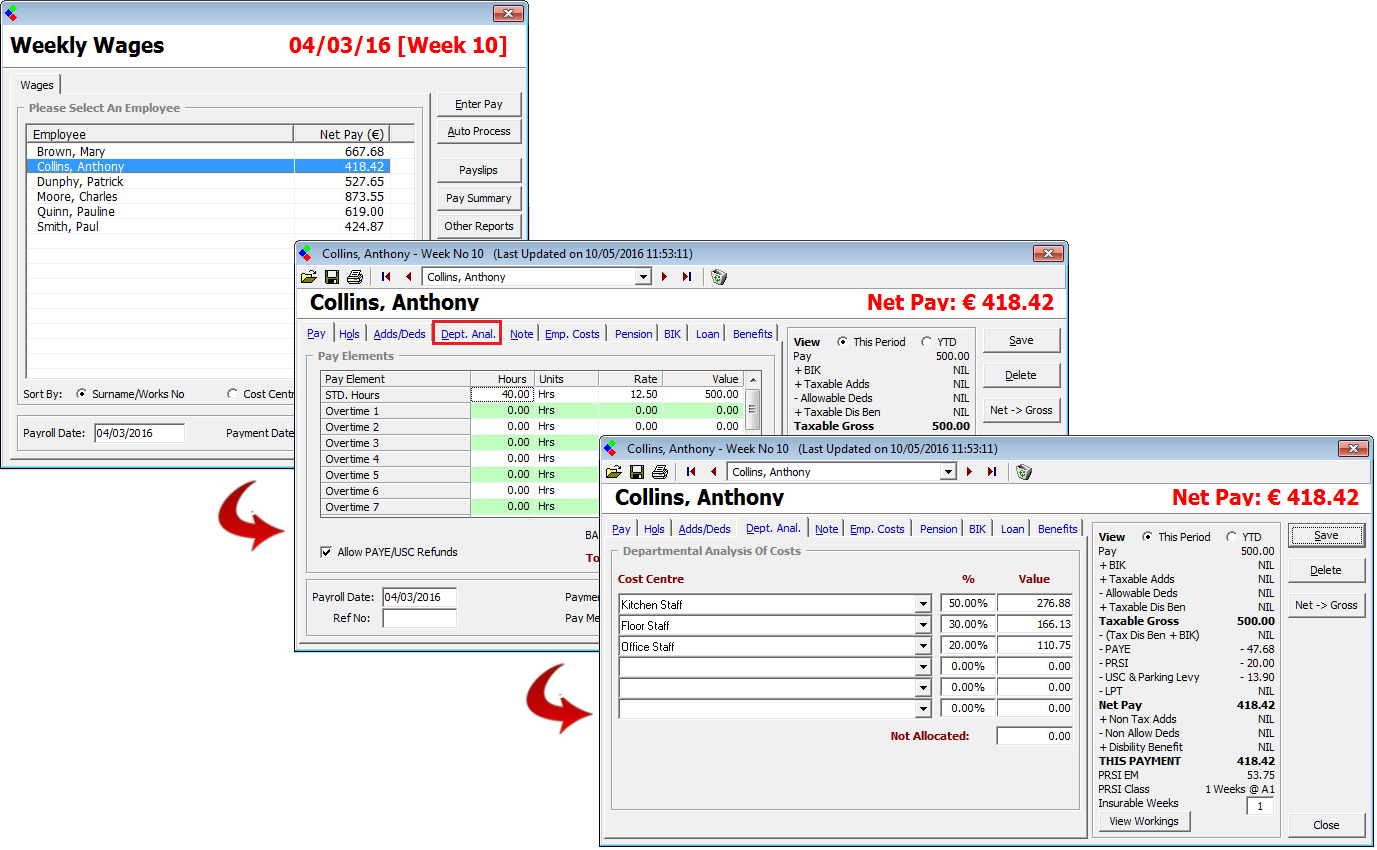Select the YTD view option in front window
1377x850 pixels.
[x=1232, y=537]
